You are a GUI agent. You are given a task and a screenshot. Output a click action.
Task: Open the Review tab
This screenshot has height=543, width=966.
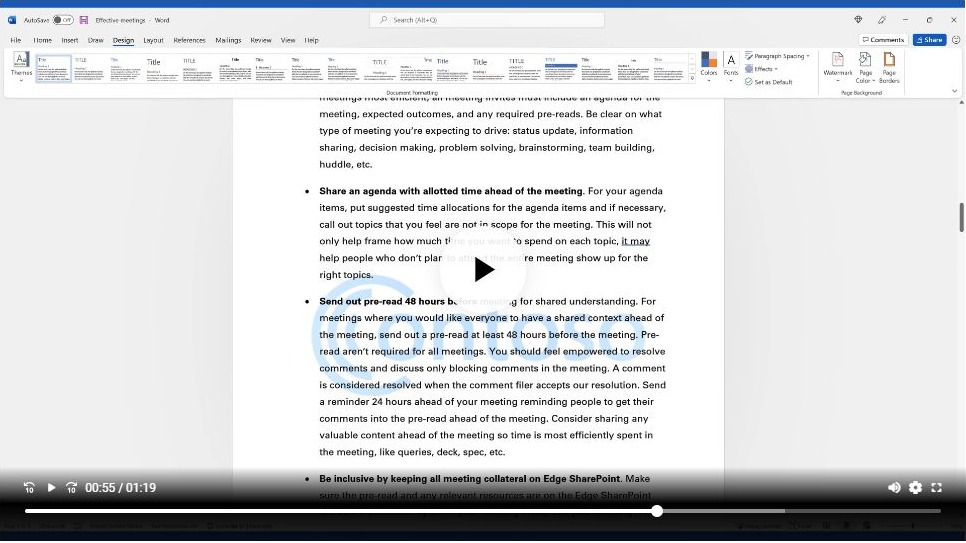click(261, 40)
